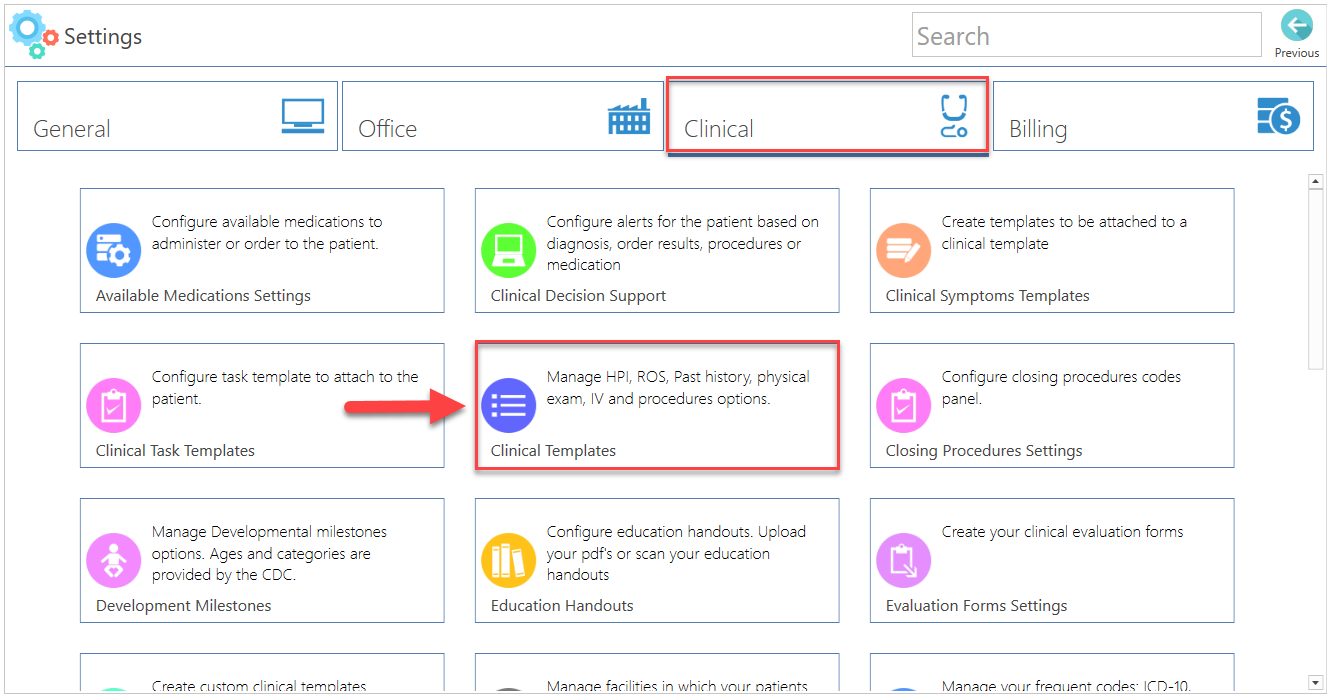Open Development Milestones tile
Image resolution: width=1333 pixels, height=695 pixels.
coord(262,560)
